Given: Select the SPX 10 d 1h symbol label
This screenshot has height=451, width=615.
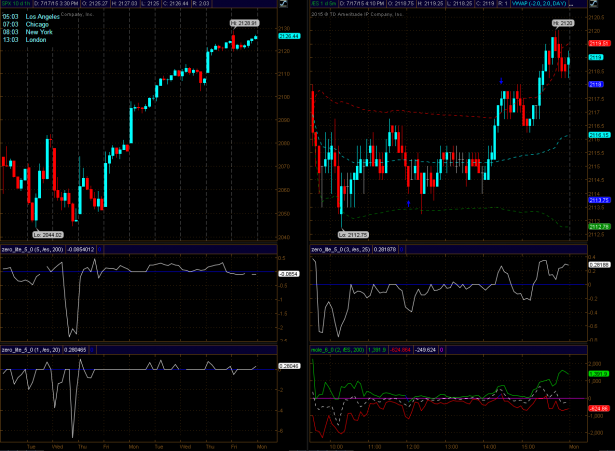Looking at the screenshot, I should point(16,4).
